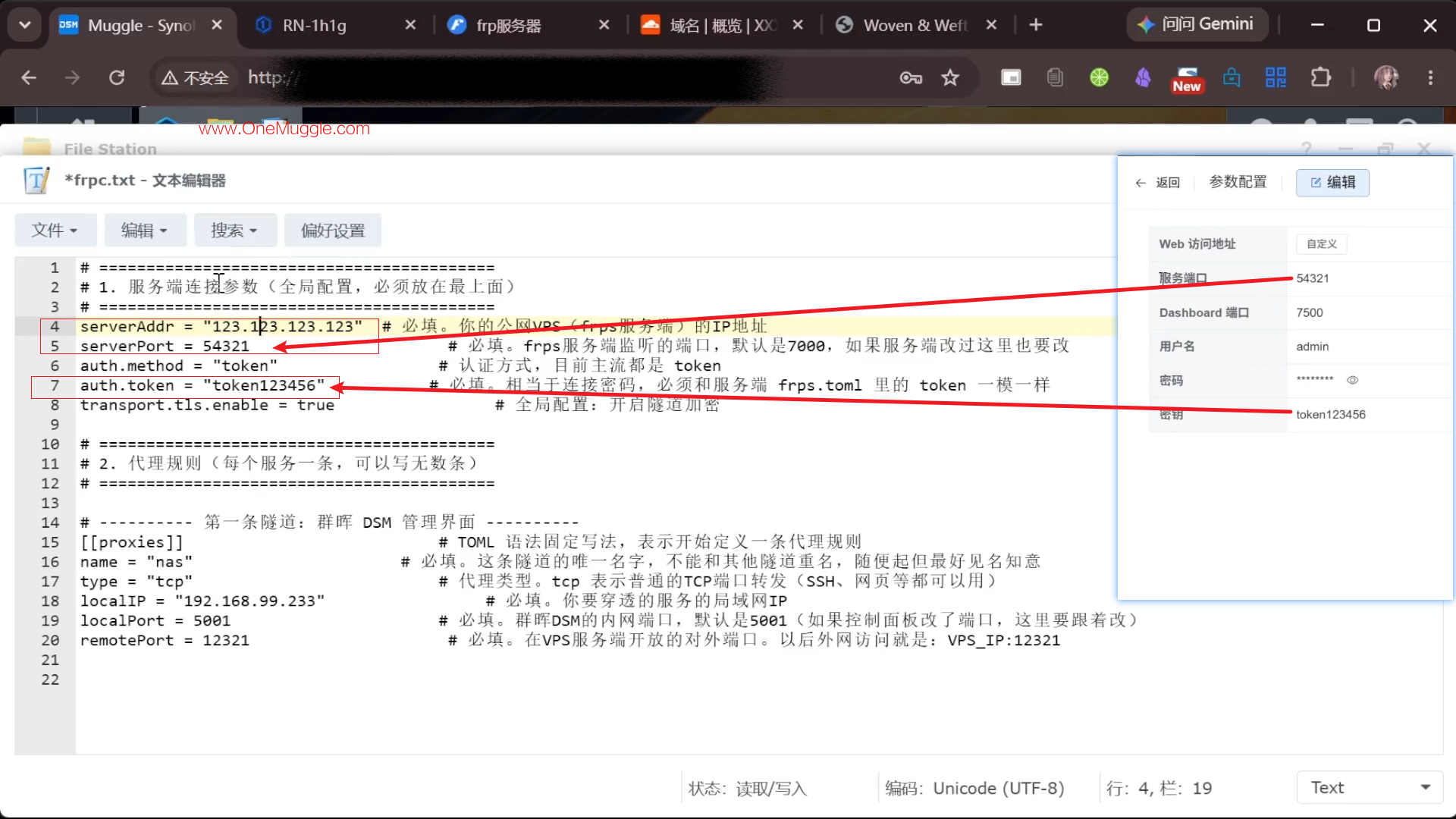This screenshot has width=1456, height=819.
Task: Click the insecure site warning indicator
Action: coord(195,77)
